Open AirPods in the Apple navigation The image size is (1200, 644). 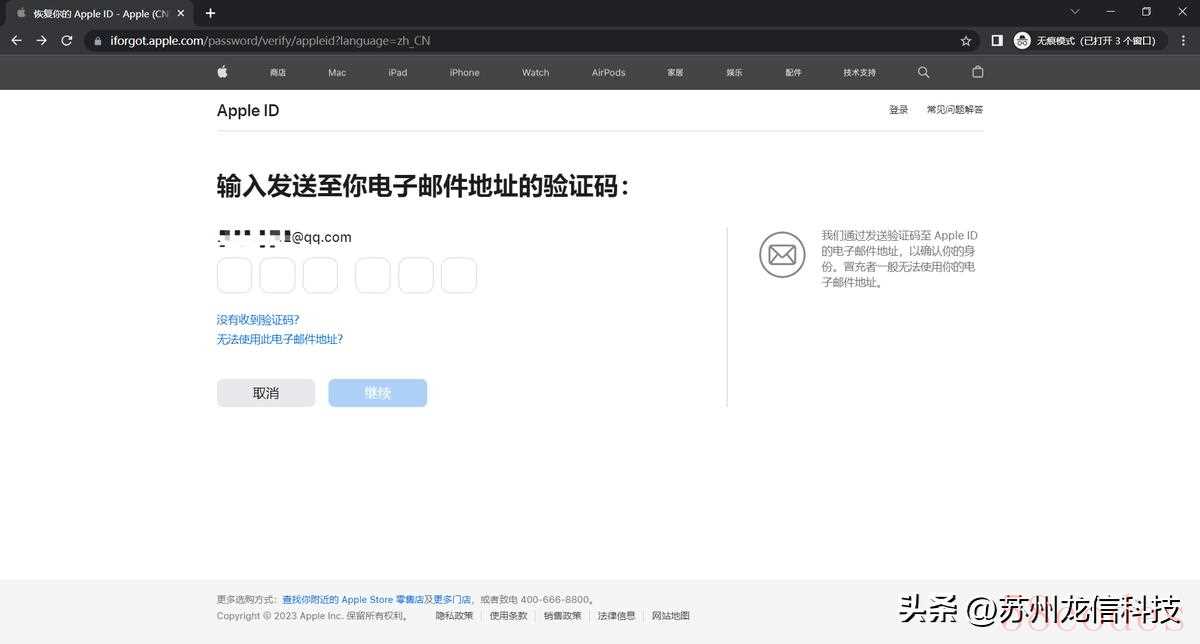click(x=608, y=73)
